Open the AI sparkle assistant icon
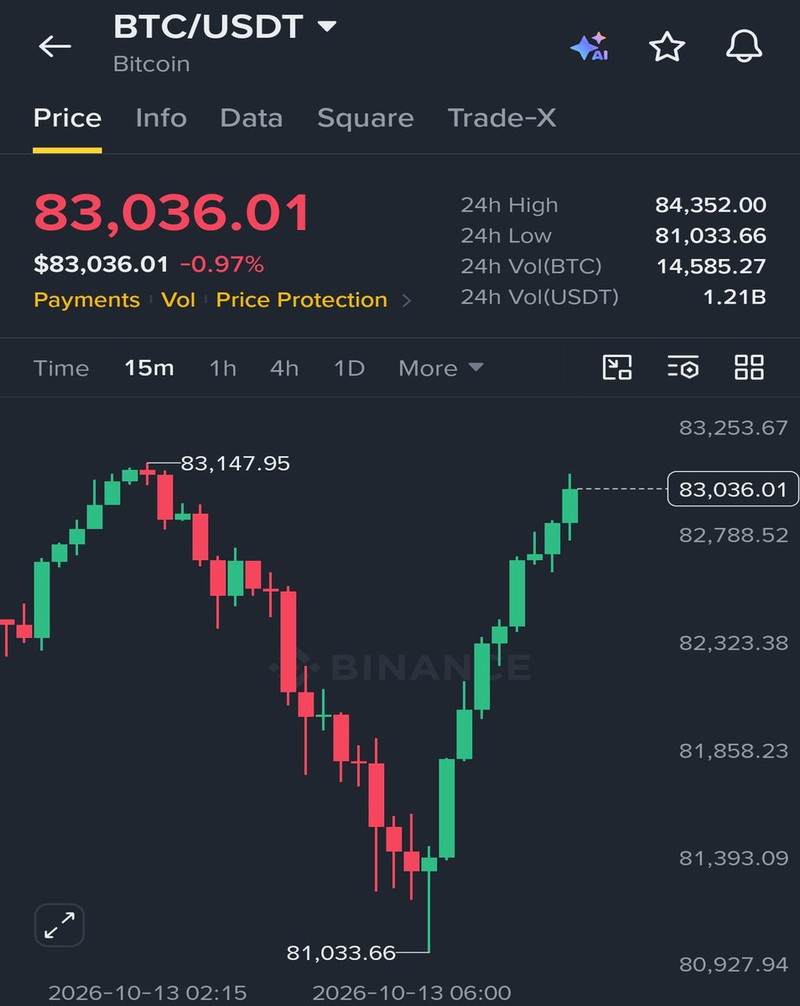The width and height of the screenshot is (800, 1006). point(590,46)
